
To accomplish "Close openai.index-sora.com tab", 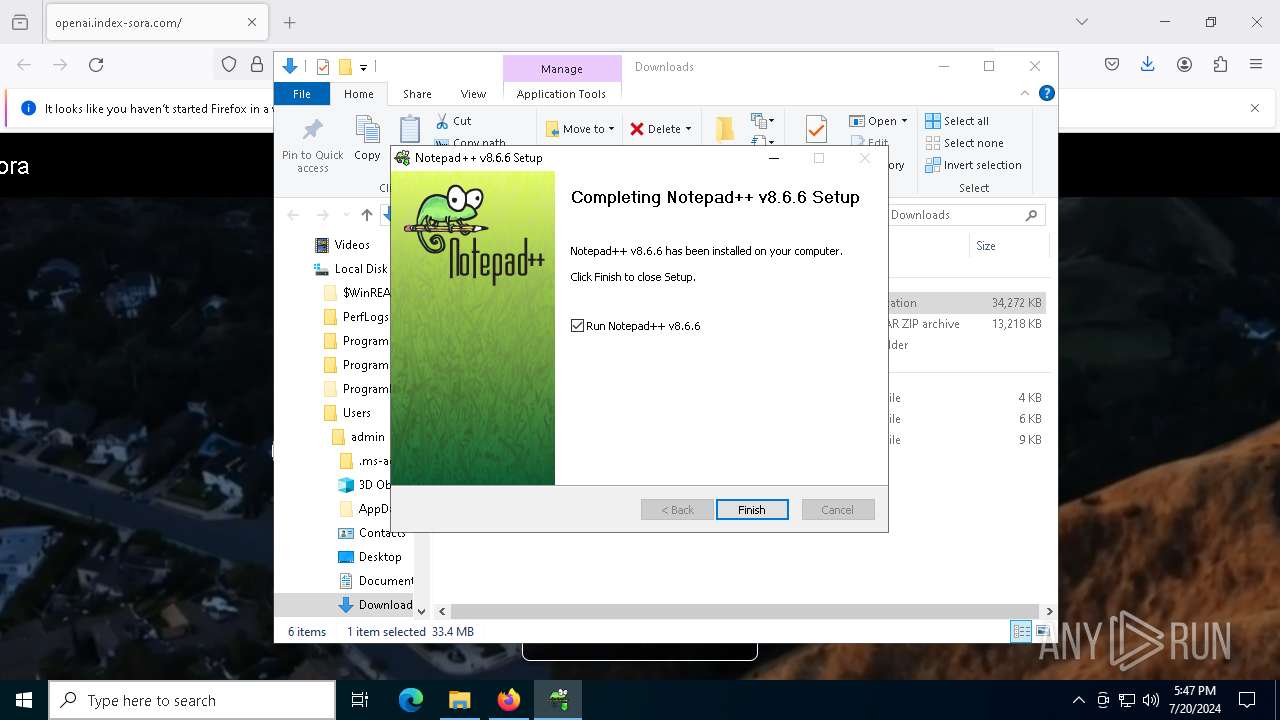I will pyautogui.click(x=252, y=22).
